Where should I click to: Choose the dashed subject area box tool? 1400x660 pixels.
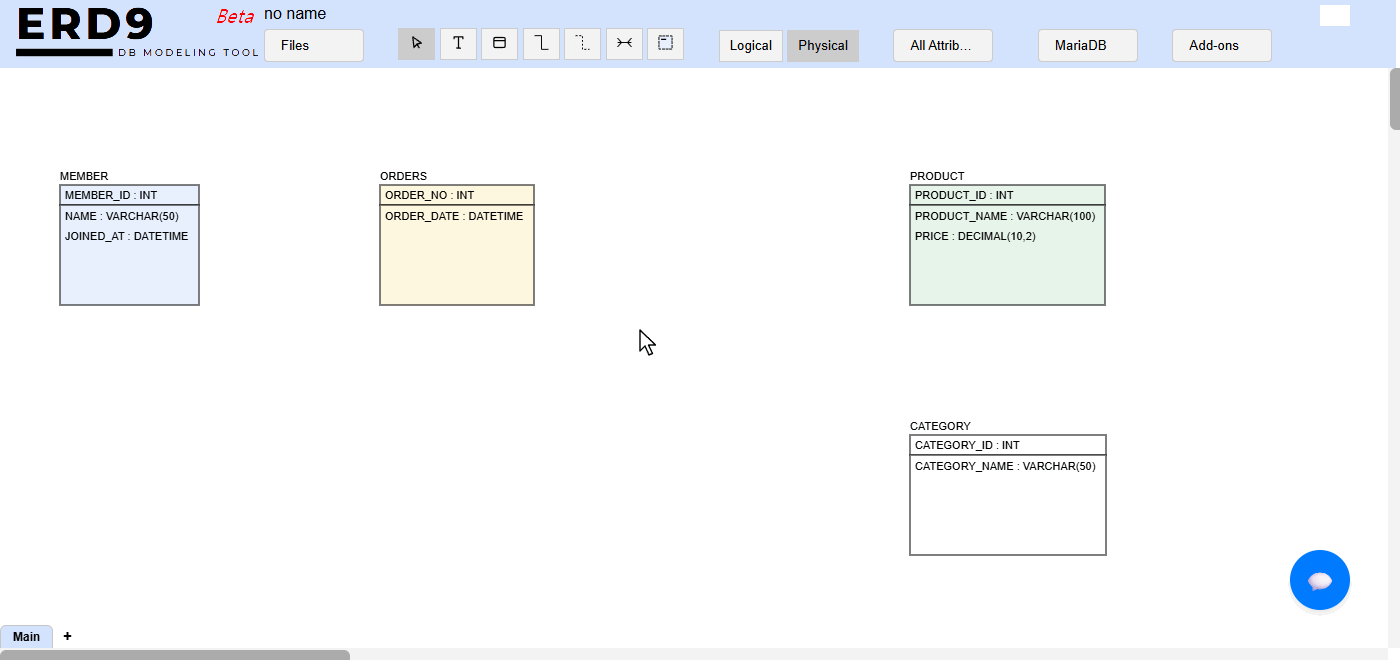point(665,44)
